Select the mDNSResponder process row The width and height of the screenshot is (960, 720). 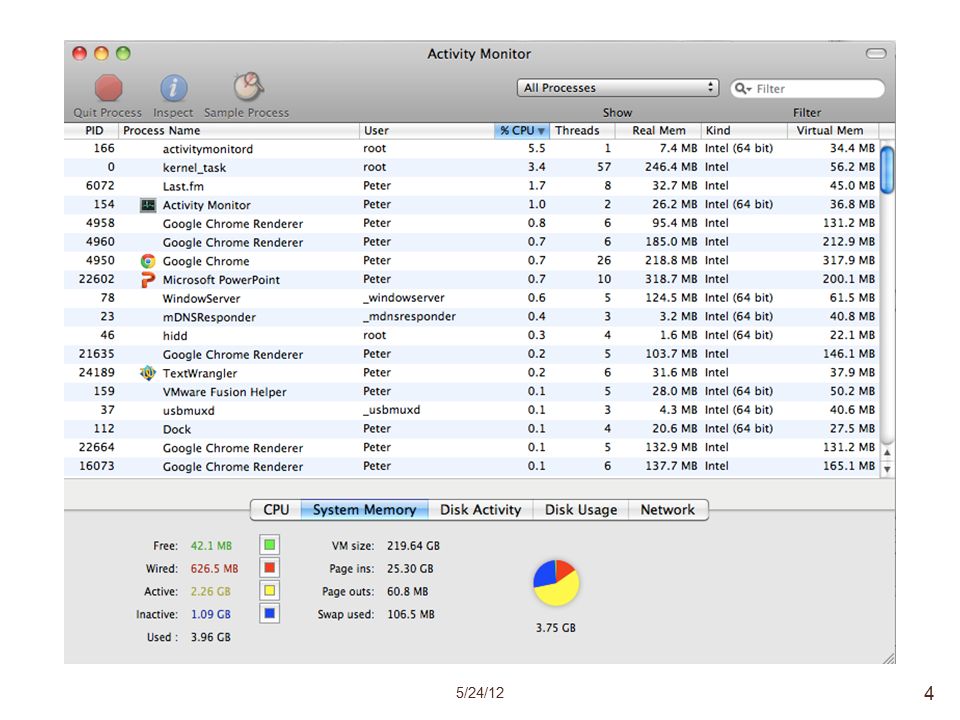tap(471, 317)
